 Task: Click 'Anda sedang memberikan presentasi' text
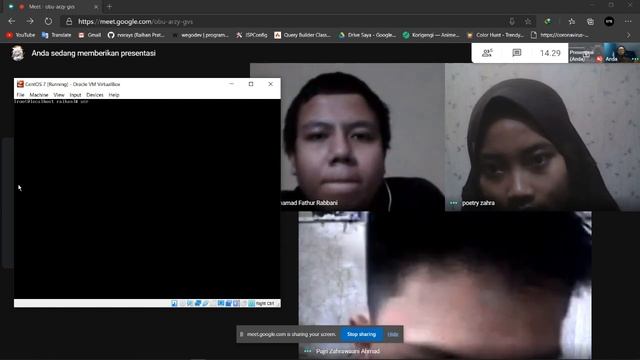pyautogui.click(x=93, y=53)
